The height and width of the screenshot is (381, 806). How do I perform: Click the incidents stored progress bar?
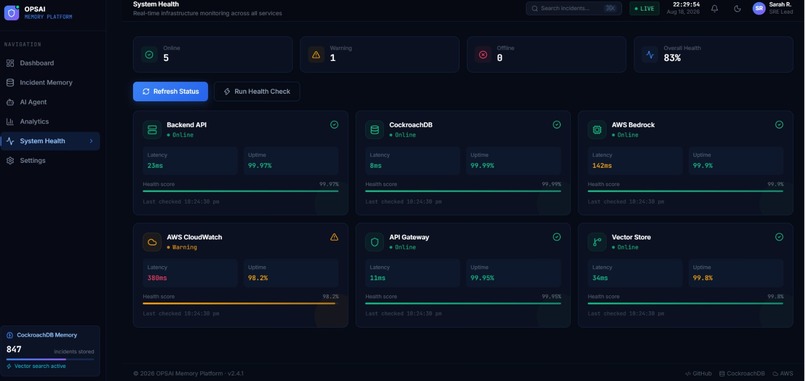[50, 359]
